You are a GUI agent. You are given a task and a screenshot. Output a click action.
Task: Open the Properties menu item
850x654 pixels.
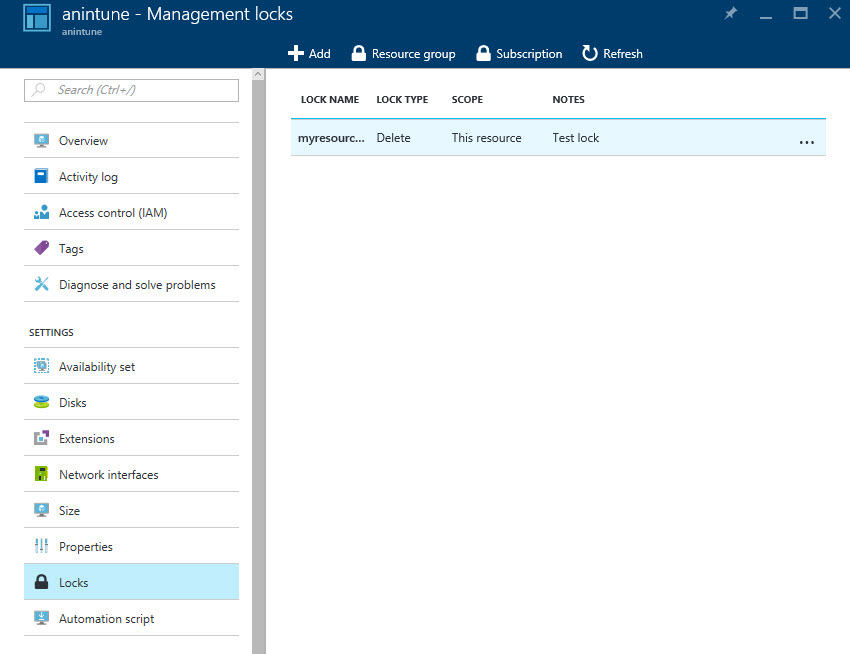[x=131, y=546]
